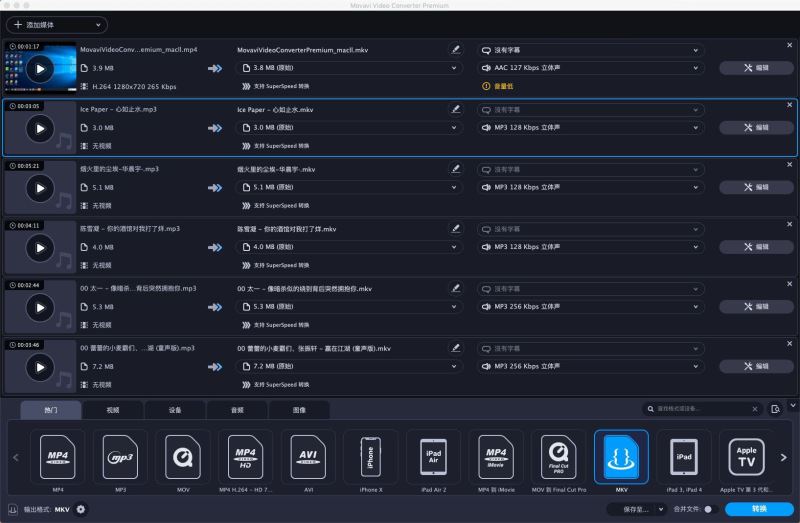Viewport: 800px width, 523px height.
Task: Select the Apple TV preset icon
Action: point(746,457)
